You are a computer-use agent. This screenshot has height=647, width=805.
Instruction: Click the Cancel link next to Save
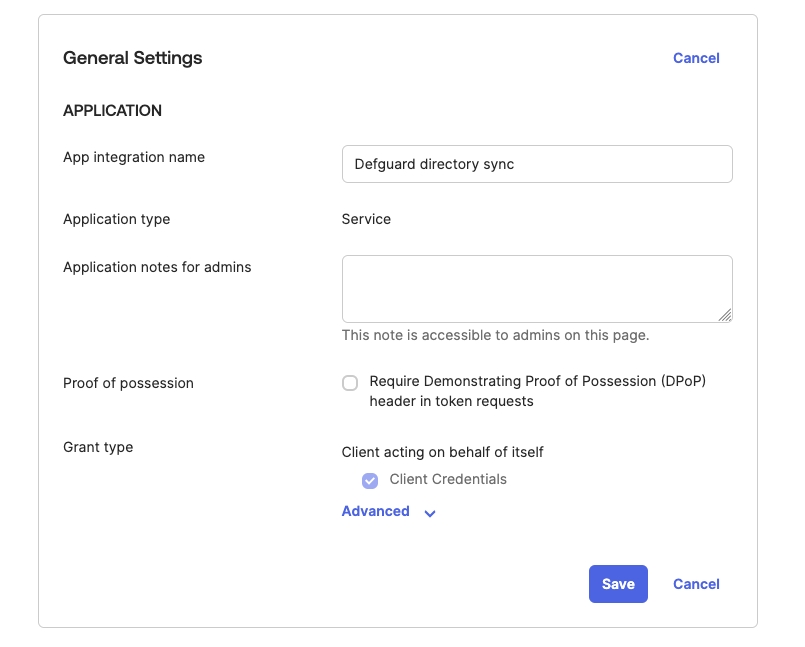pos(696,584)
